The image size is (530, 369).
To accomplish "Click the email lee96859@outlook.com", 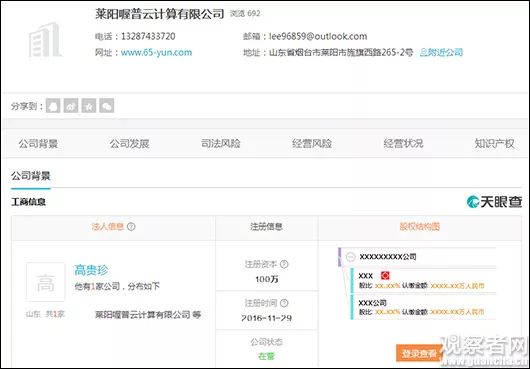I will coord(318,36).
